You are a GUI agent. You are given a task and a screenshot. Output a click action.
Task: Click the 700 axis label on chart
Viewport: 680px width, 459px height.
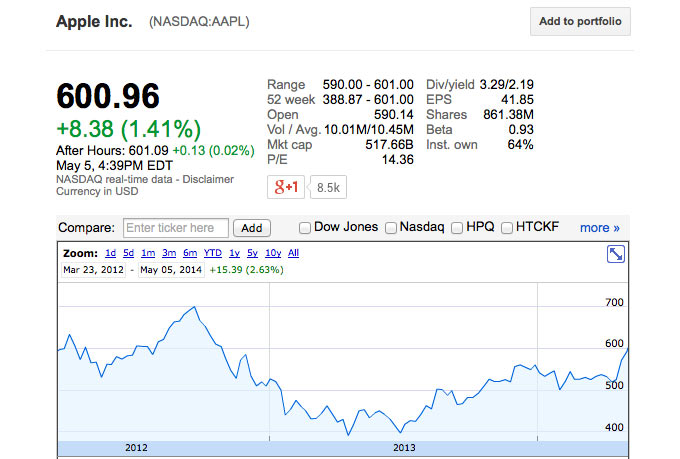[x=614, y=302]
